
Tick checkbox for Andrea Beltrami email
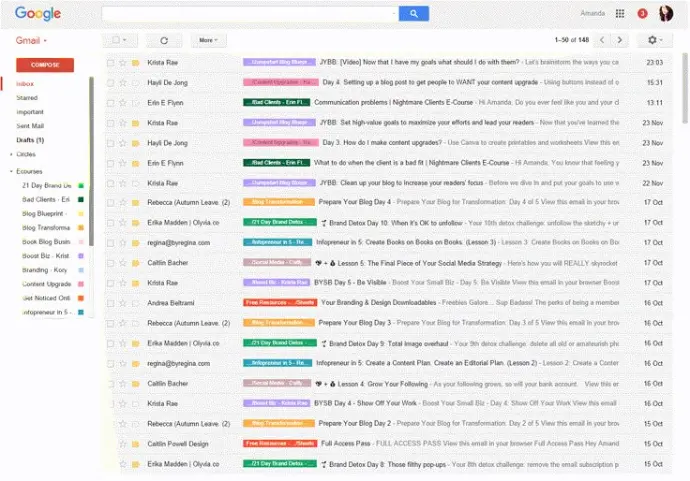click(x=110, y=303)
